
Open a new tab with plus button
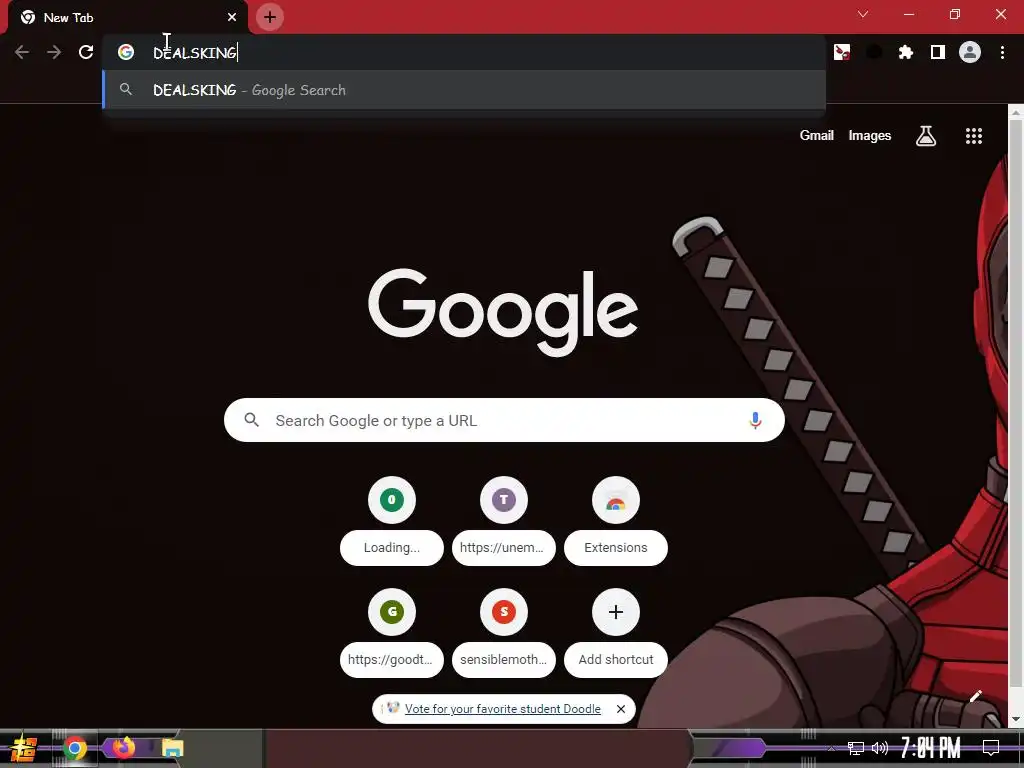(270, 17)
